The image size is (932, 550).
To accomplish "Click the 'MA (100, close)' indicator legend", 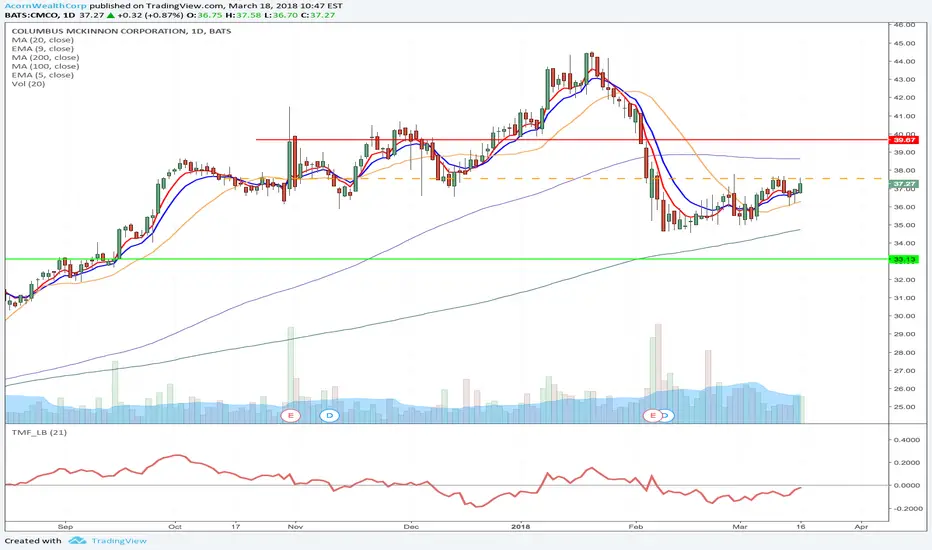I will click(45, 66).
